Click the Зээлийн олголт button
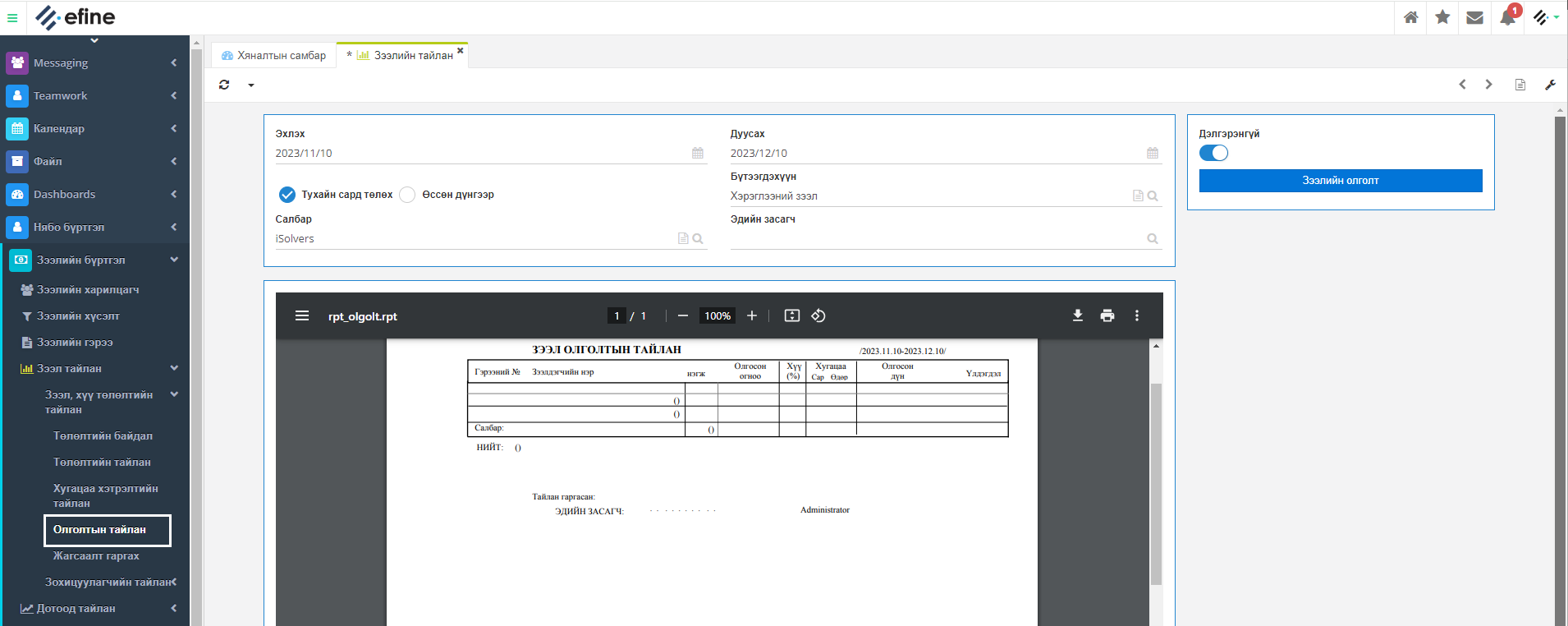This screenshot has width=1568, height=626. coord(1341,180)
